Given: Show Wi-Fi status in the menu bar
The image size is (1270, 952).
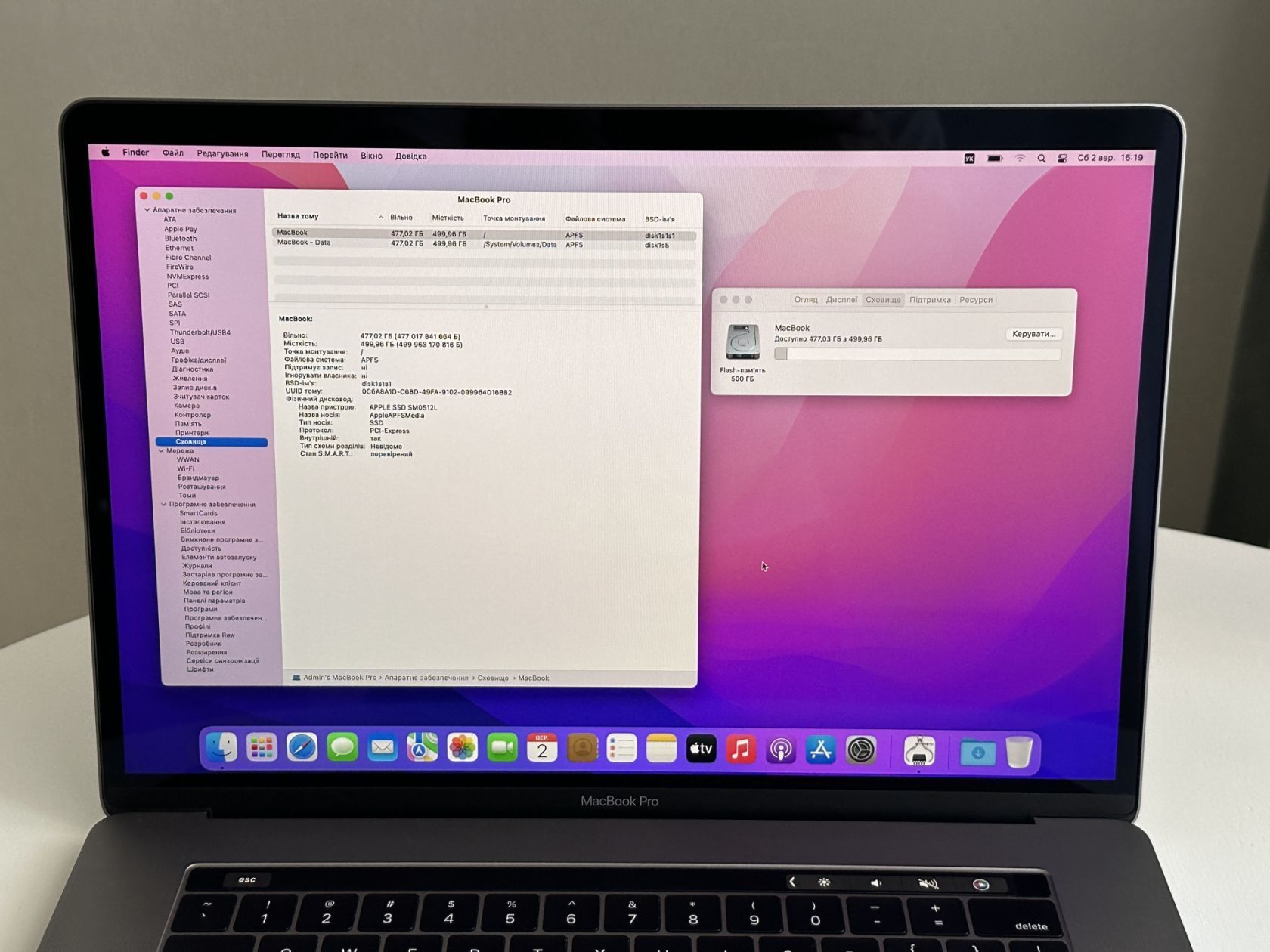Looking at the screenshot, I should (x=1020, y=159).
